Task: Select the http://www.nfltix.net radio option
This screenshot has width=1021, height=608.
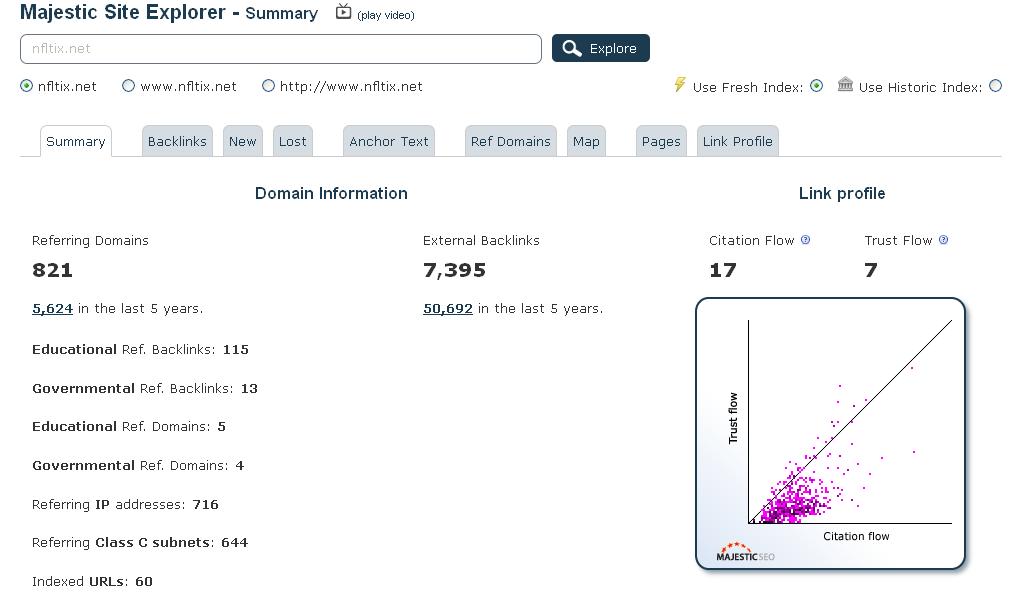Action: (x=268, y=86)
